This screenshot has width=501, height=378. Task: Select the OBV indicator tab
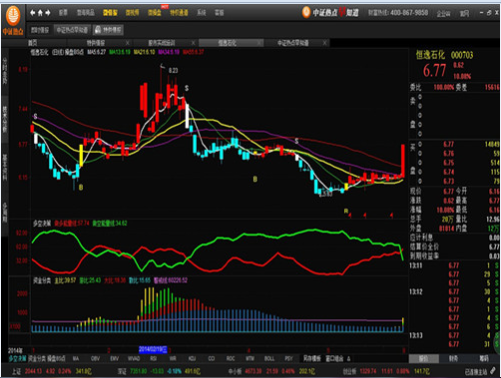pyautogui.click(x=95, y=359)
